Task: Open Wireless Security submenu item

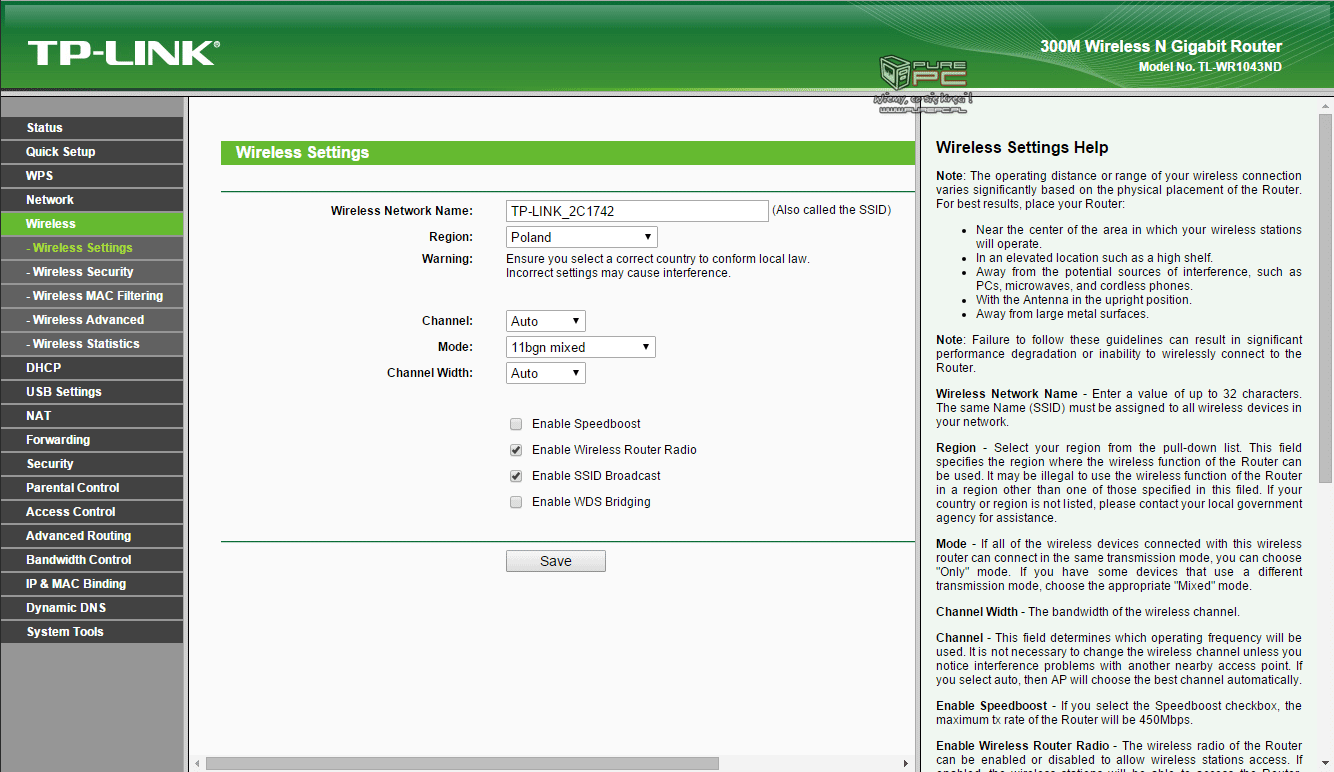Action: (x=92, y=272)
